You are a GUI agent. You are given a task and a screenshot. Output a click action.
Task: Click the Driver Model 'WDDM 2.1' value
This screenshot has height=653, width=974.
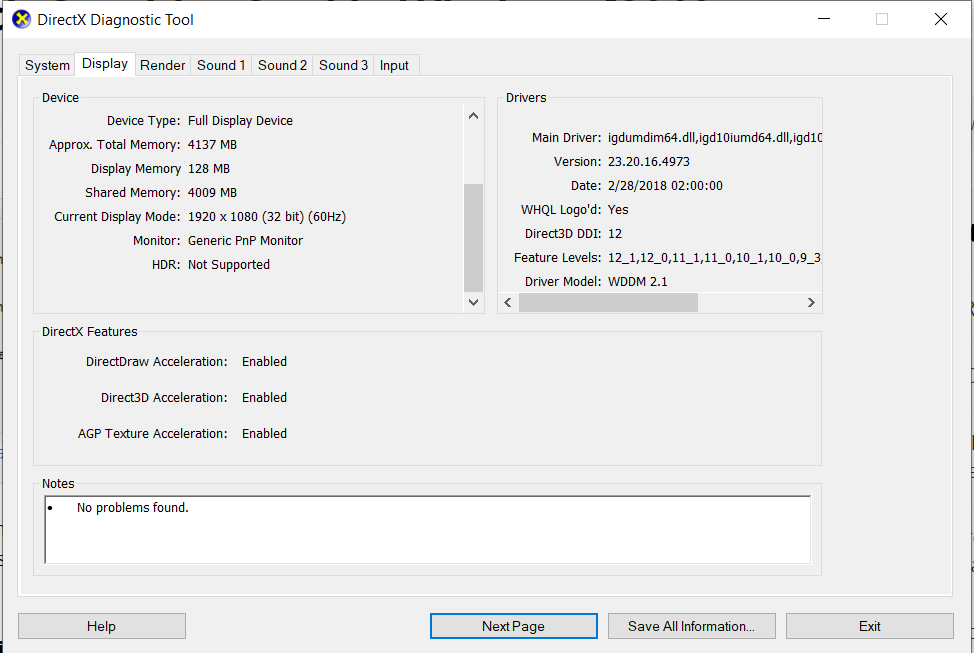click(x=637, y=281)
